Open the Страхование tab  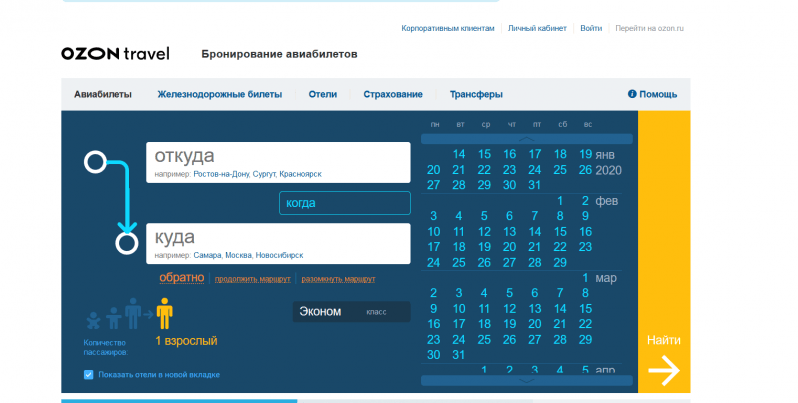click(393, 94)
